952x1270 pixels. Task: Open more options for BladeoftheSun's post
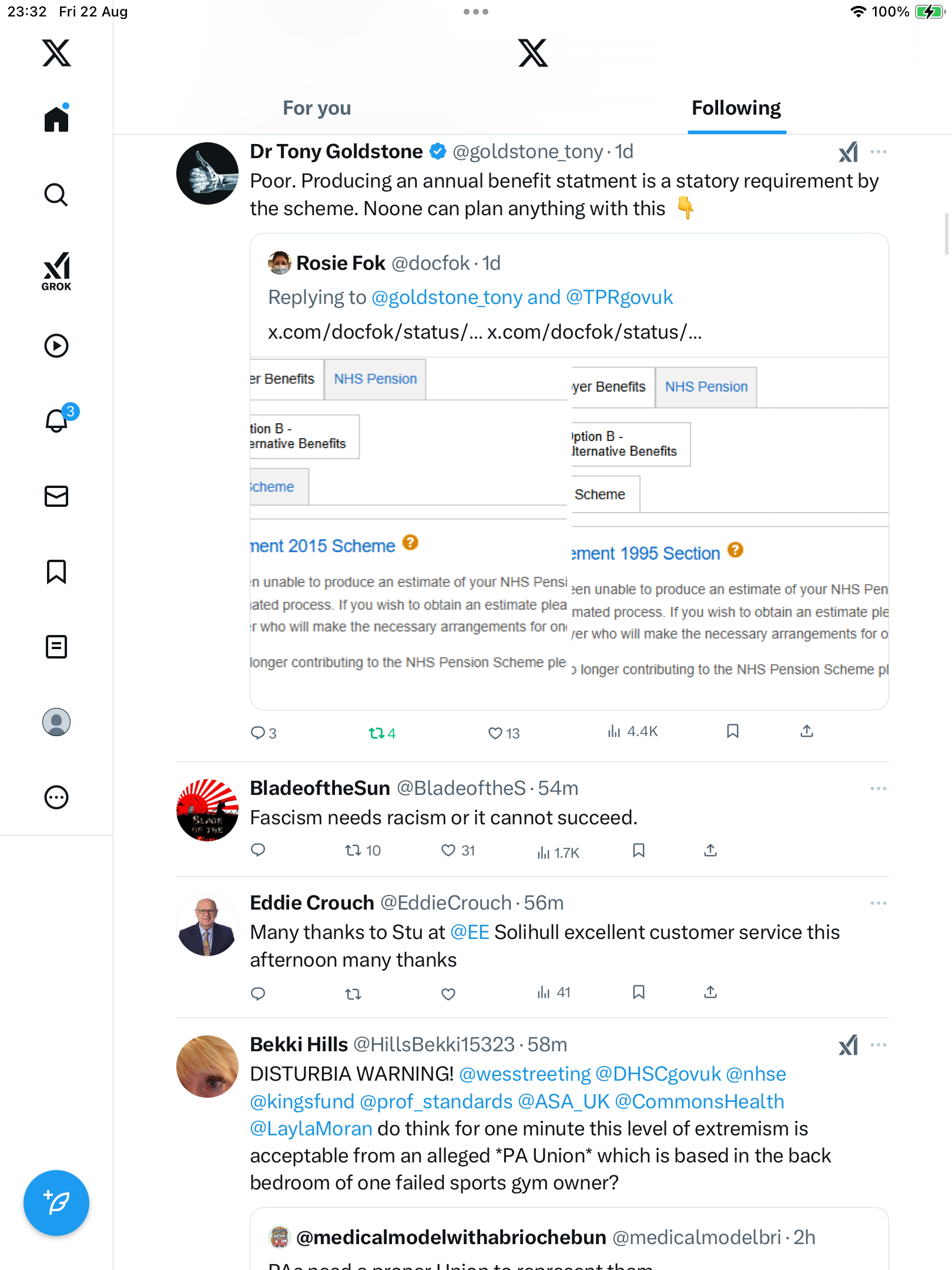878,788
